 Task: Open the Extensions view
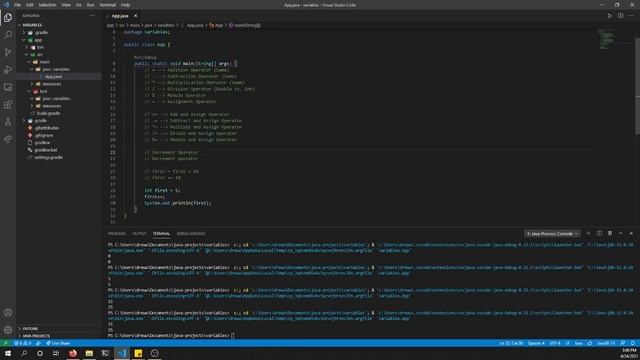[x=8, y=105]
